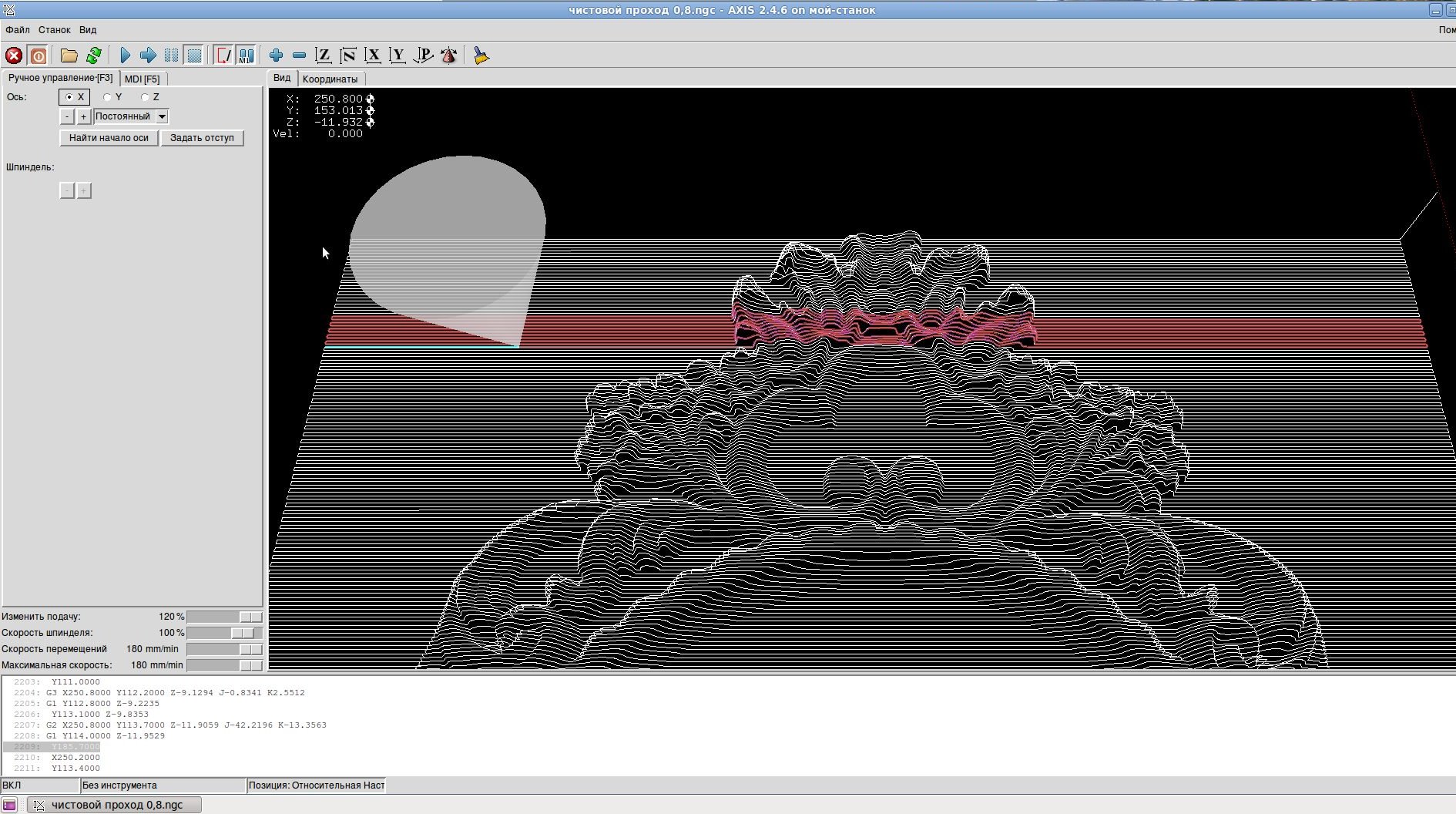This screenshot has height=814, width=1456.
Task: Click the X: 250.800 coordinate readout
Action: [x=330, y=99]
